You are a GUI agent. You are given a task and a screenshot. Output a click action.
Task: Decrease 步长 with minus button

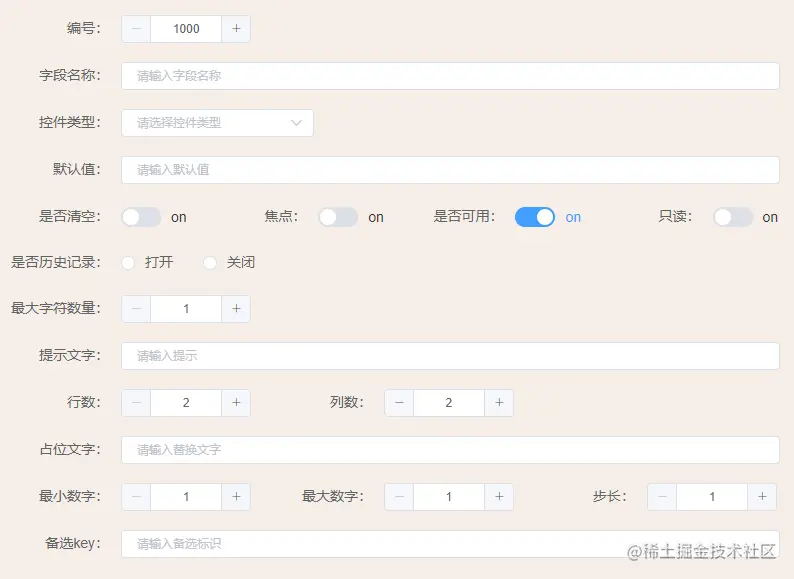tap(662, 496)
